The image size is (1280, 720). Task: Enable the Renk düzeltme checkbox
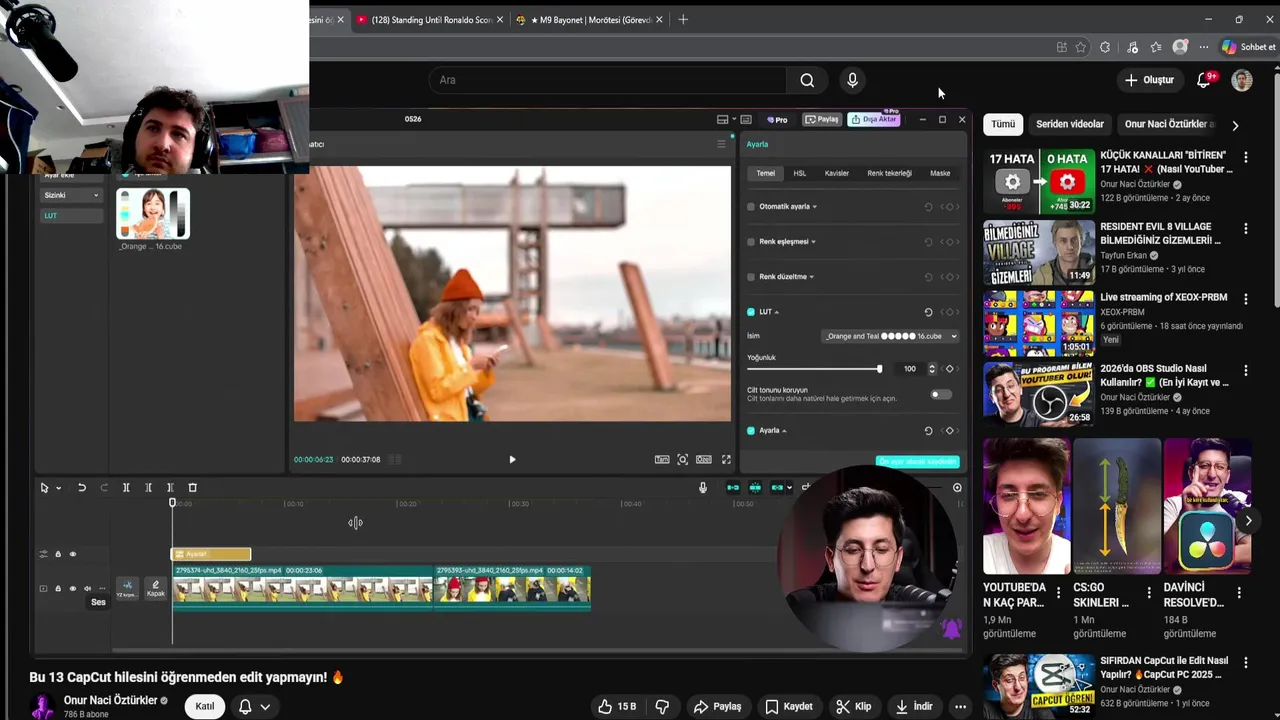click(751, 277)
